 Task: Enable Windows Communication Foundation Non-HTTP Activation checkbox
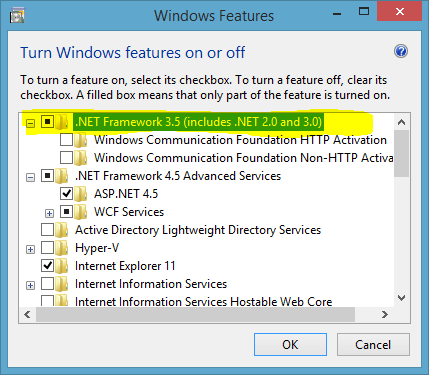click(66, 158)
